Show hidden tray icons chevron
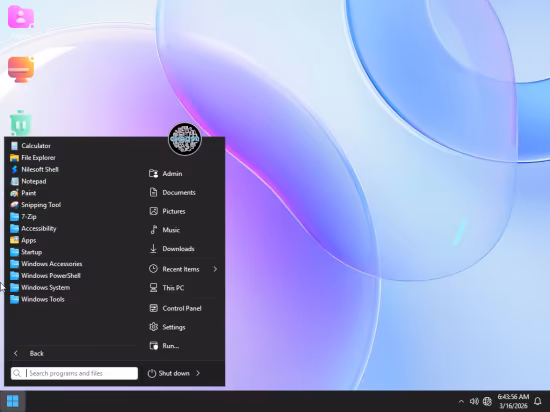The height and width of the screenshot is (412, 550). [x=461, y=401]
